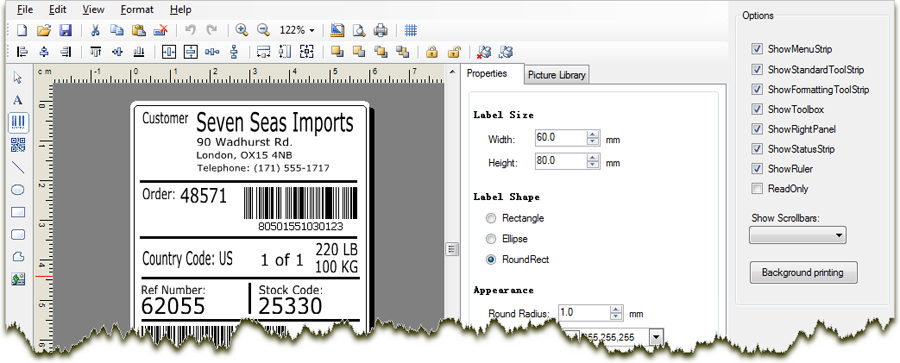Select the QR code tool
The width and height of the screenshot is (900, 363).
click(x=18, y=145)
